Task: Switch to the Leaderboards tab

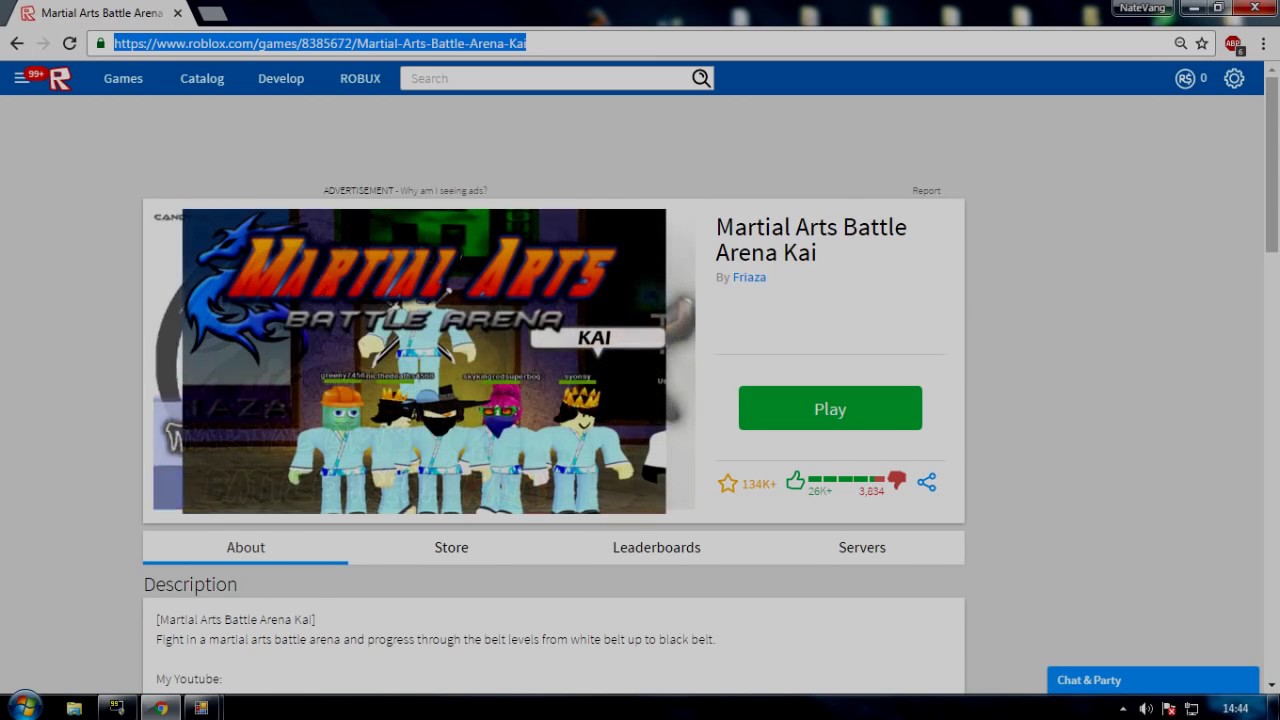Action: click(x=657, y=547)
